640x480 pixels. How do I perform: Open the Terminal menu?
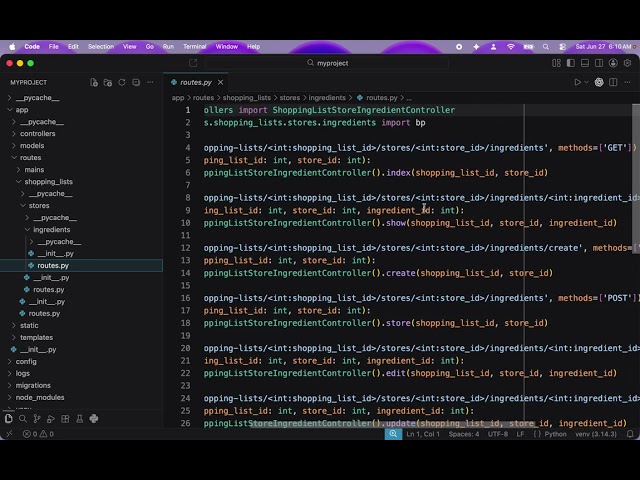click(x=195, y=47)
